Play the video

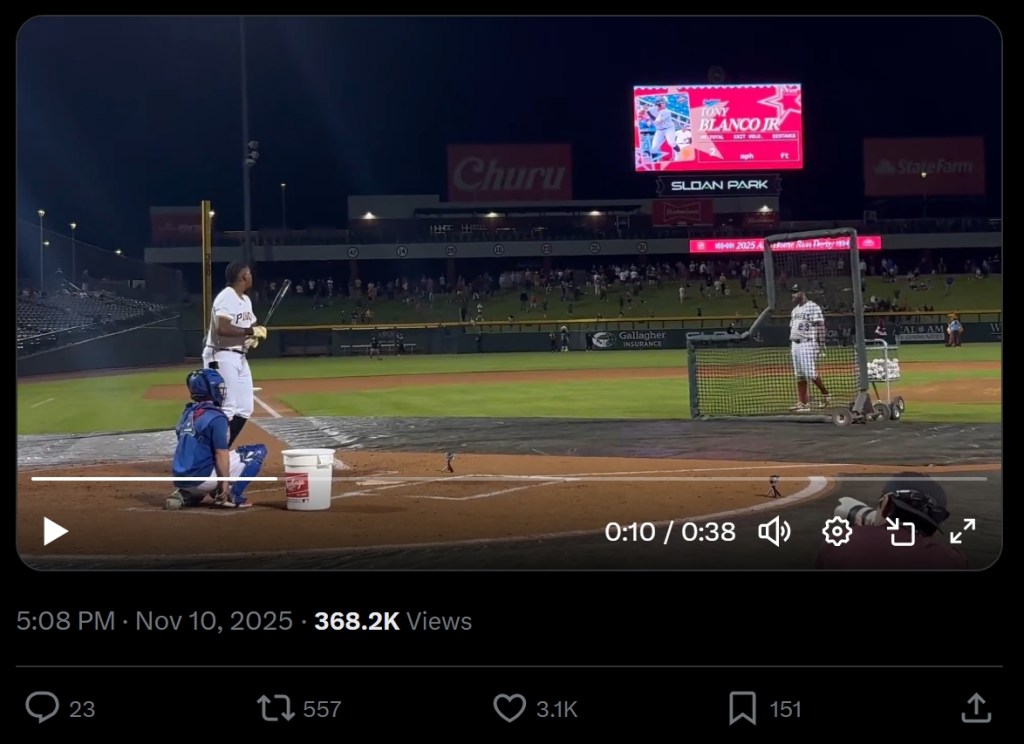click(56, 531)
